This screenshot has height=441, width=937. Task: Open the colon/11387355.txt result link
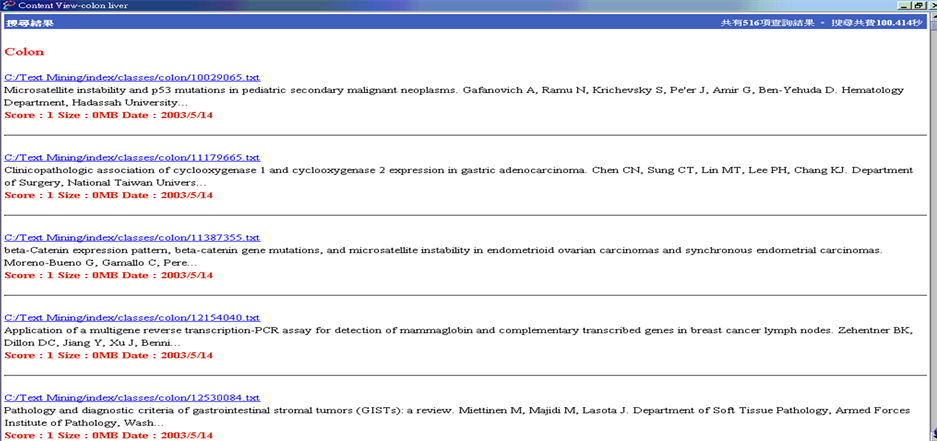pyautogui.click(x=132, y=237)
